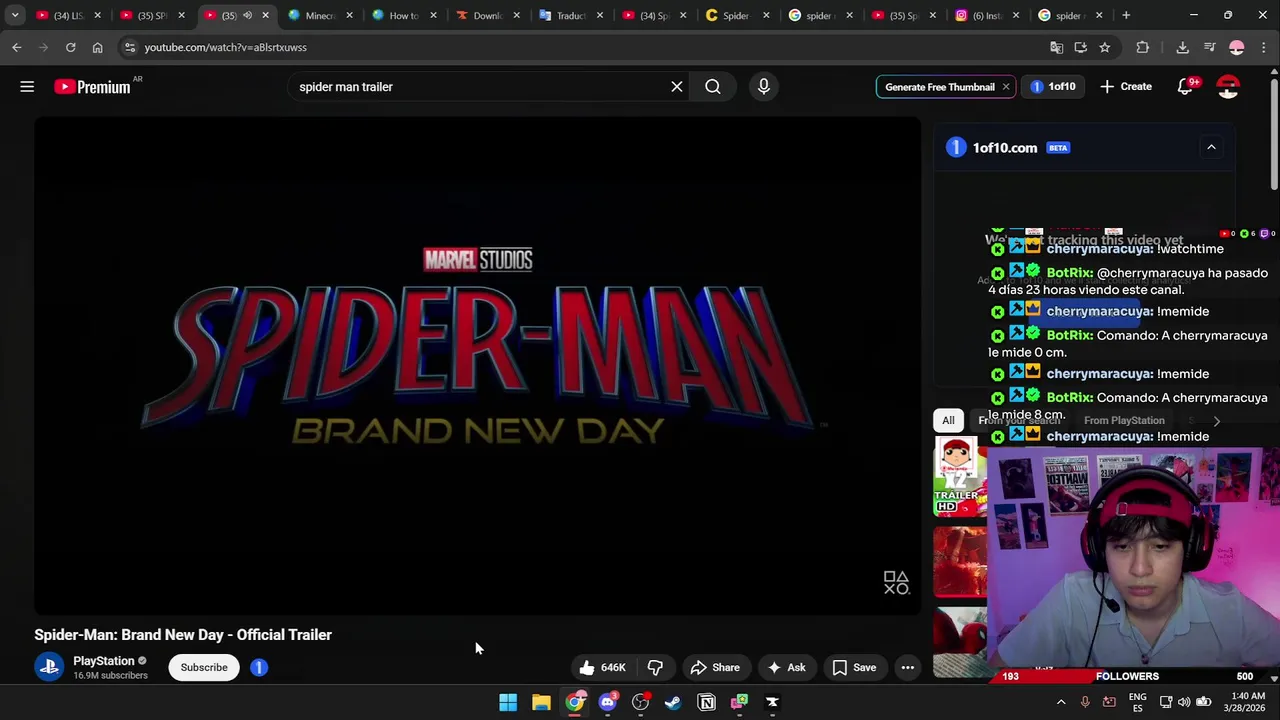
Task: Share the video
Action: 715,667
